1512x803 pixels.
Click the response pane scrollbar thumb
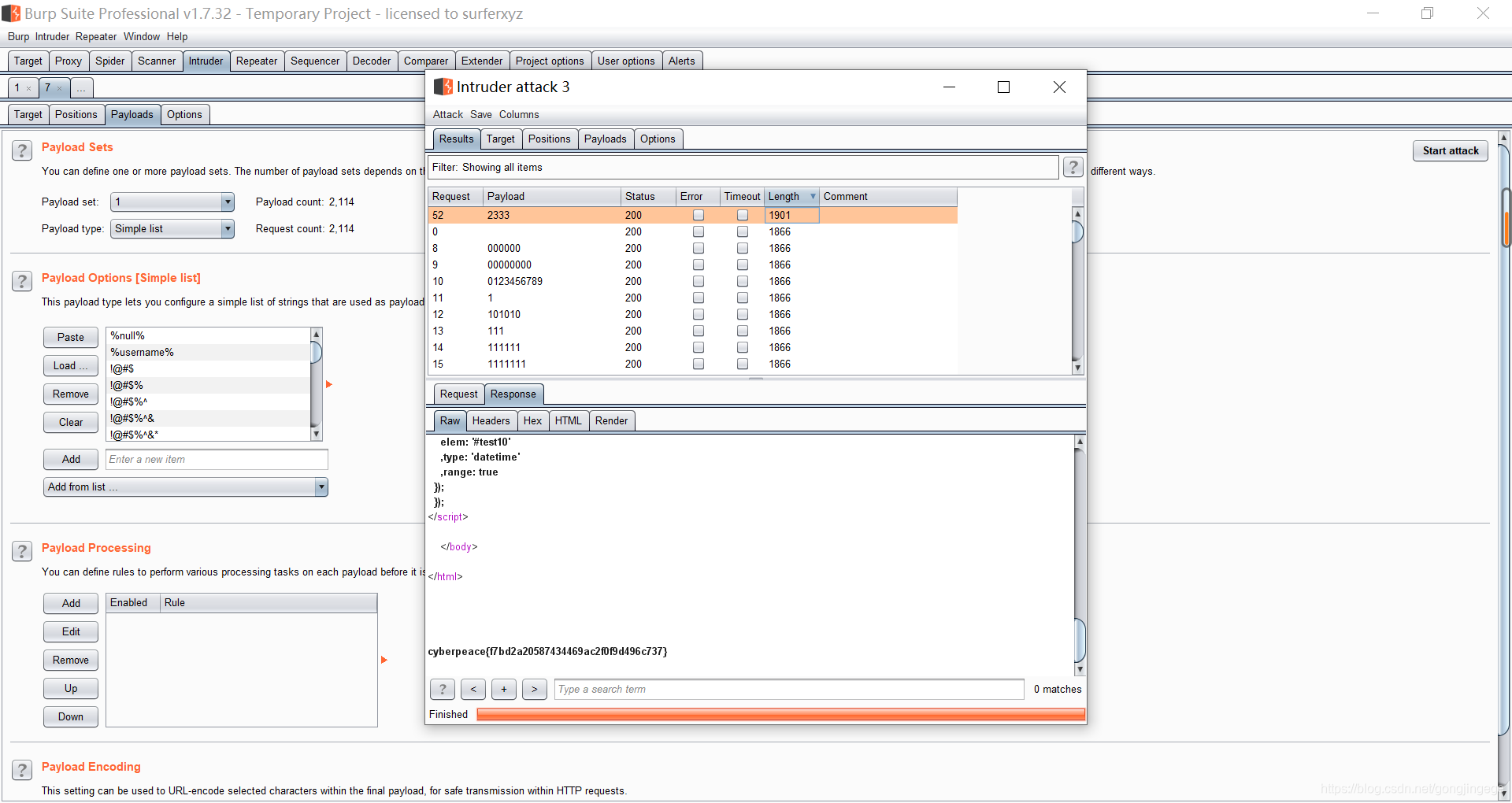(1080, 641)
